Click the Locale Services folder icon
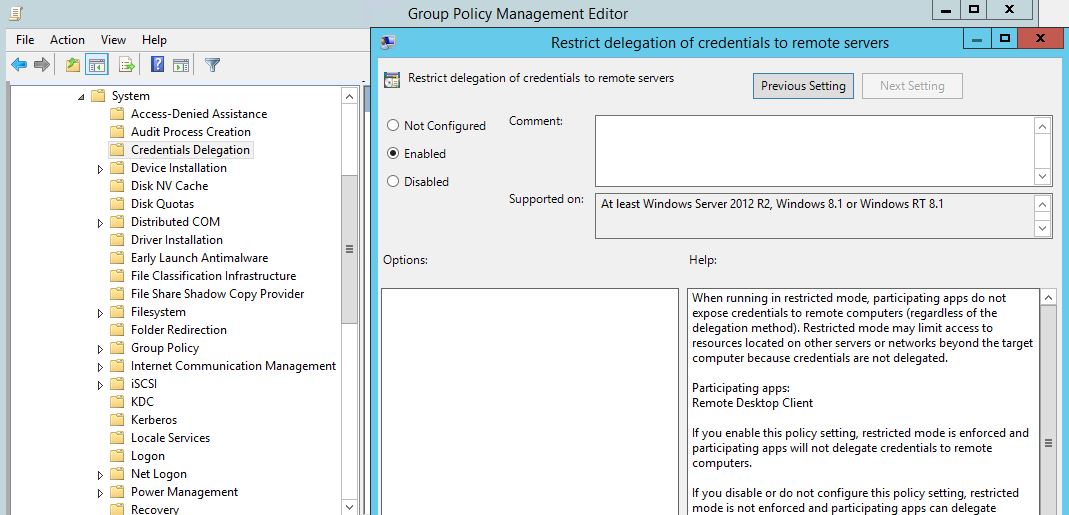Image resolution: width=1069 pixels, height=515 pixels. pos(117,438)
